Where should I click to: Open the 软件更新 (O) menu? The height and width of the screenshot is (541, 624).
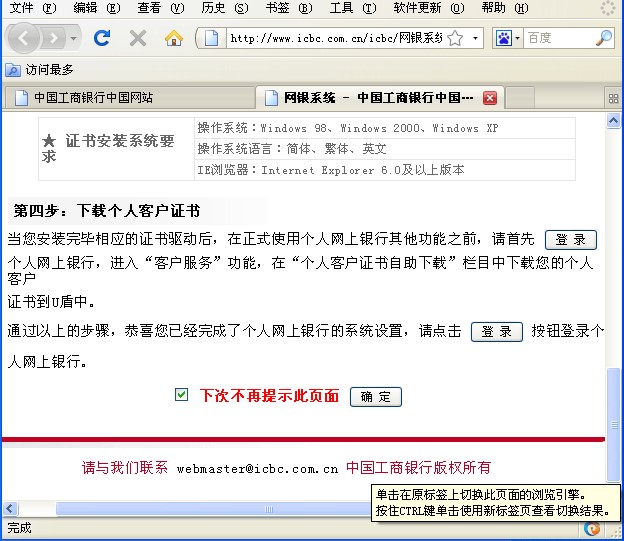(x=429, y=8)
